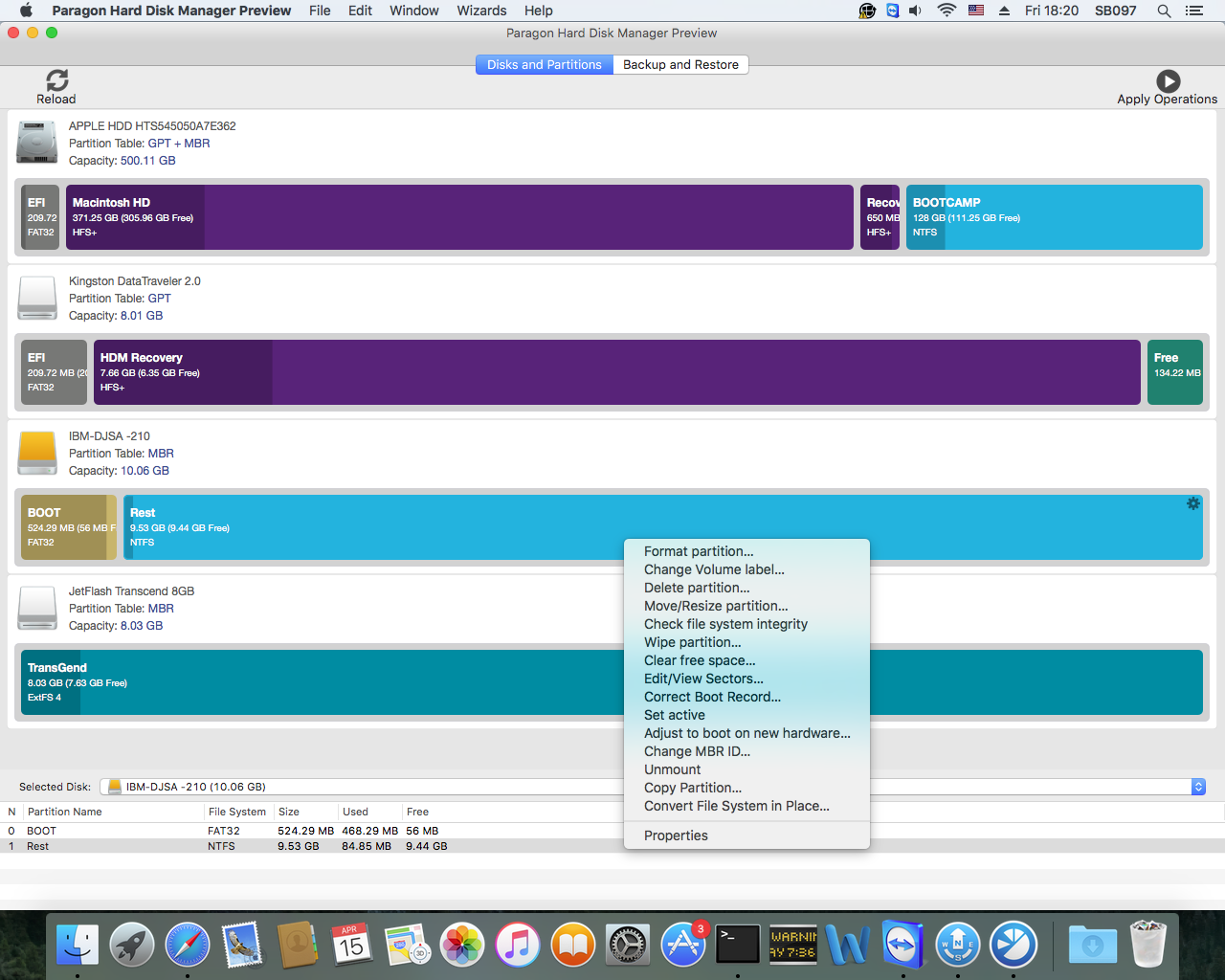The width and height of the screenshot is (1225, 980).
Task: Open Terminal from the dock
Action: (738, 946)
